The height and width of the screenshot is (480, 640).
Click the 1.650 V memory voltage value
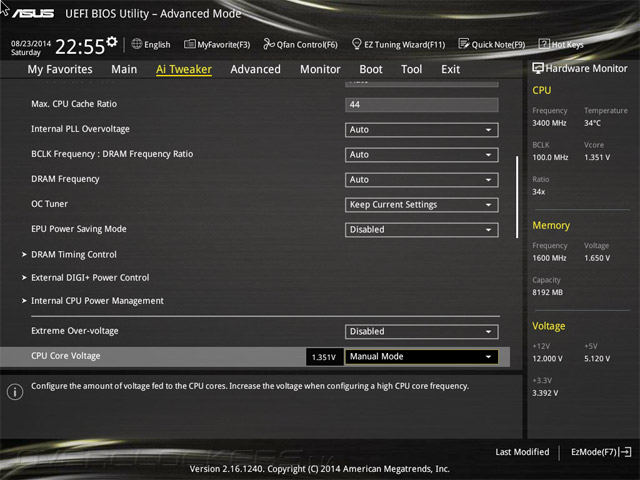point(597,258)
